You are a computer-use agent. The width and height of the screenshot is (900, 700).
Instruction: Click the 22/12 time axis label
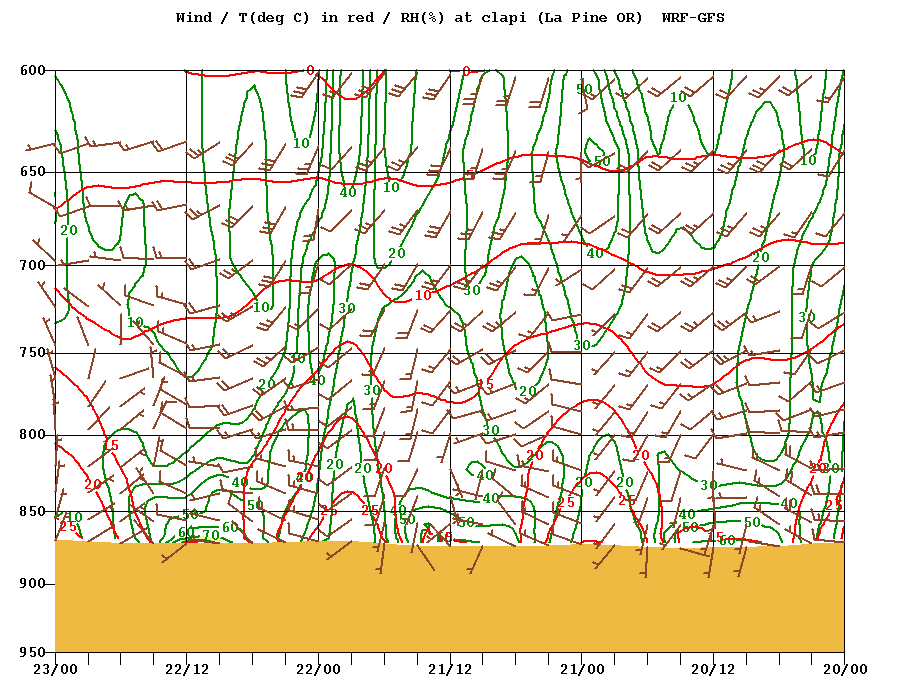tap(187, 669)
